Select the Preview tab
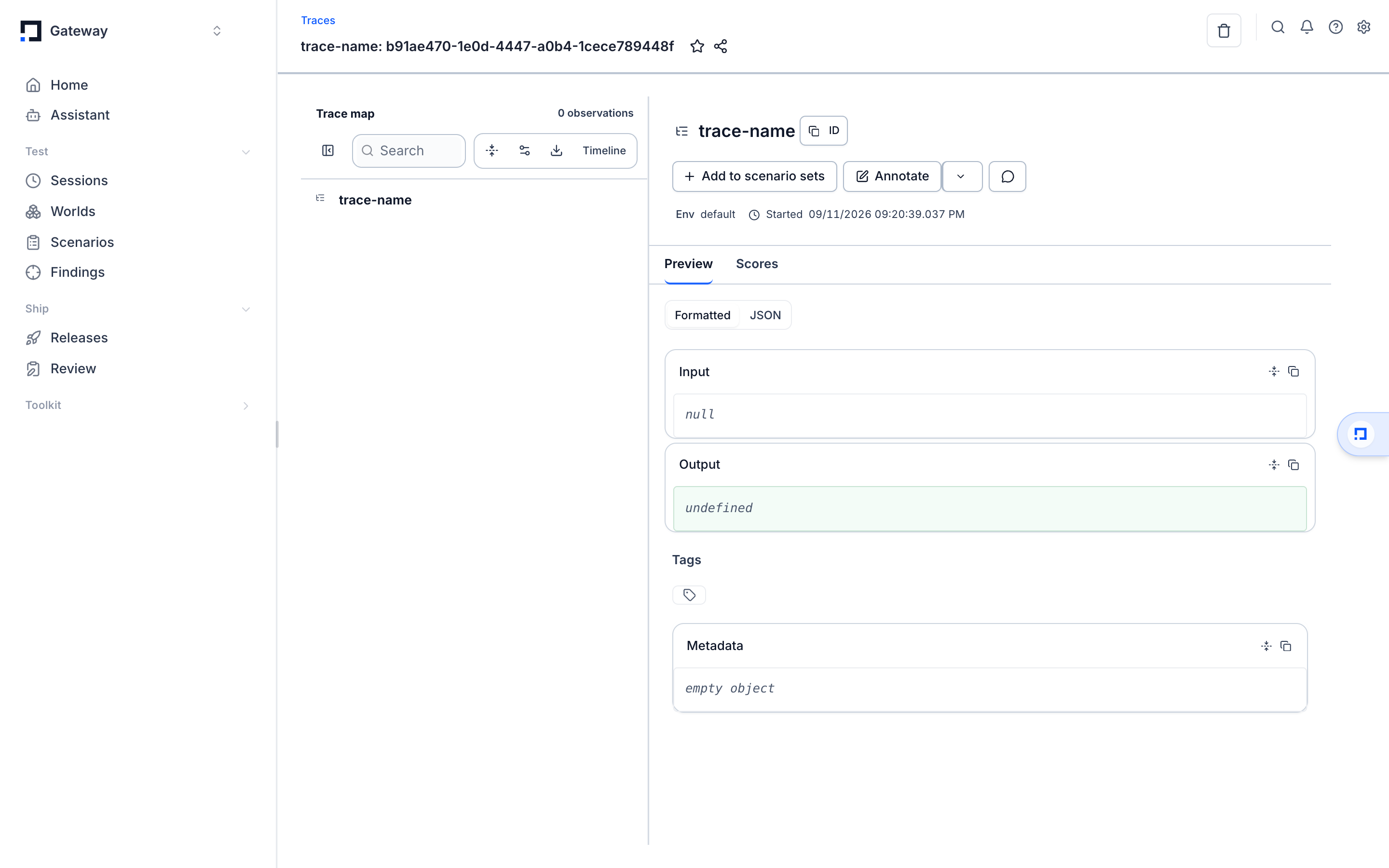 [x=688, y=264]
